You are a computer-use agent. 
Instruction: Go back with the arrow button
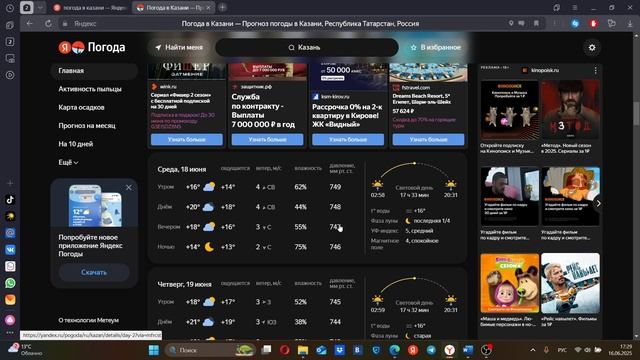(29, 24)
